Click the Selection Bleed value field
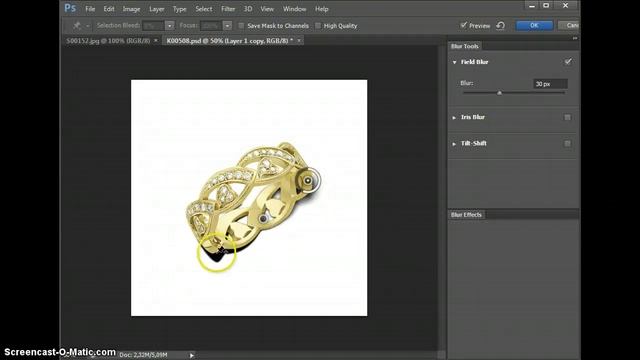 153,26
